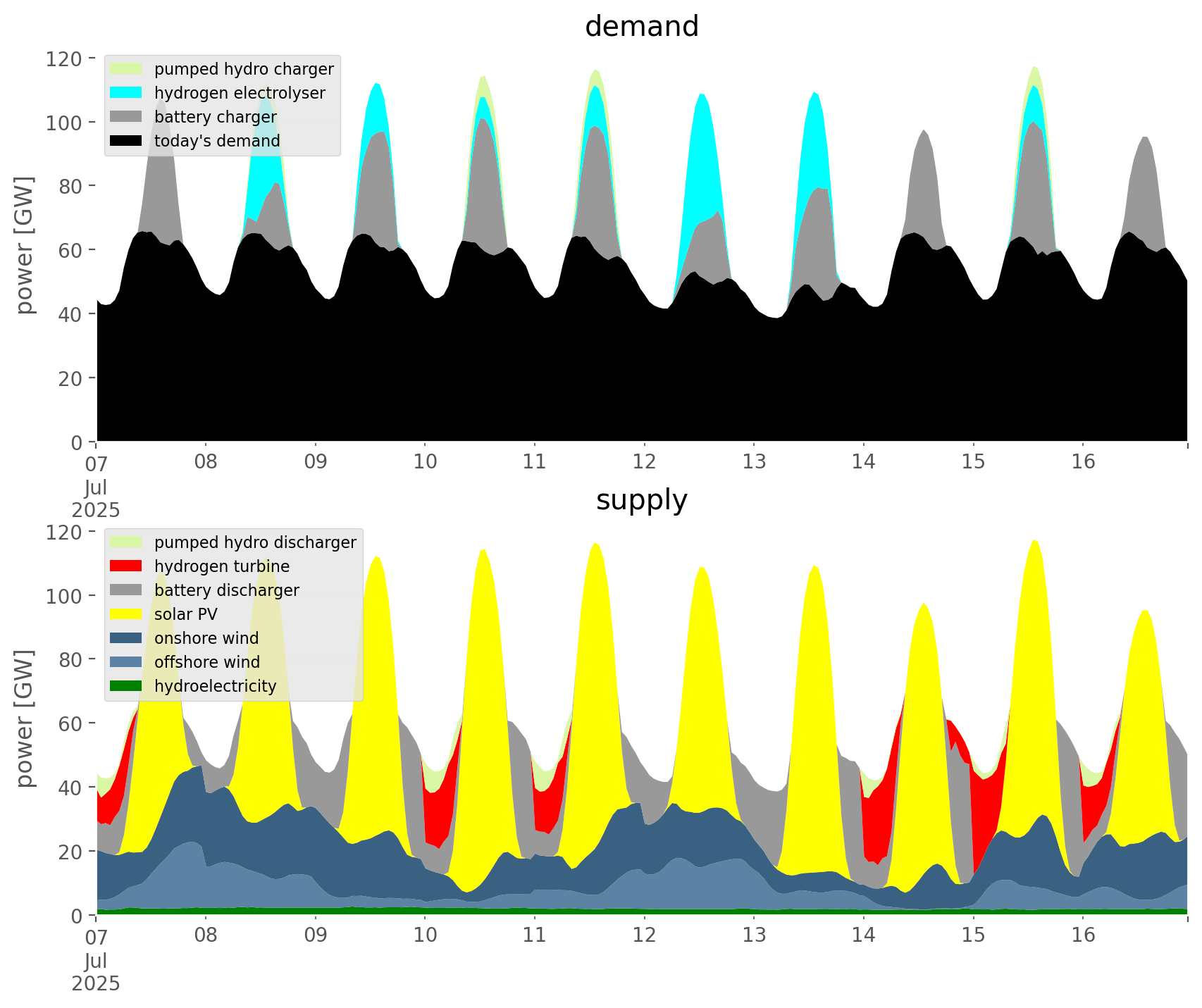Click the "demand" chart title
Viewport: 1202px width, 1008px height.
coord(641,27)
